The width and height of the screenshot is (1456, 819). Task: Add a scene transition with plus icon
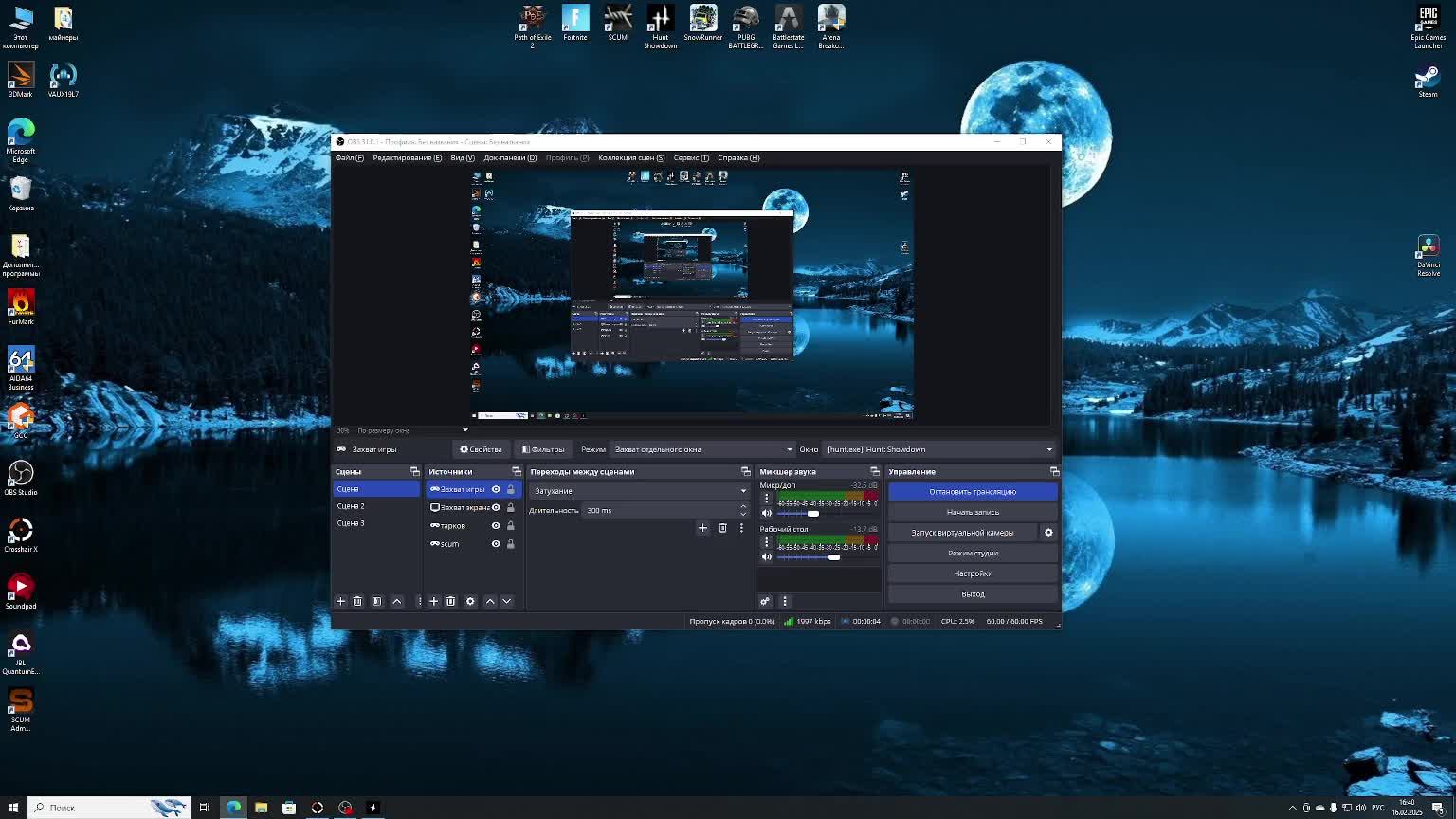point(702,528)
